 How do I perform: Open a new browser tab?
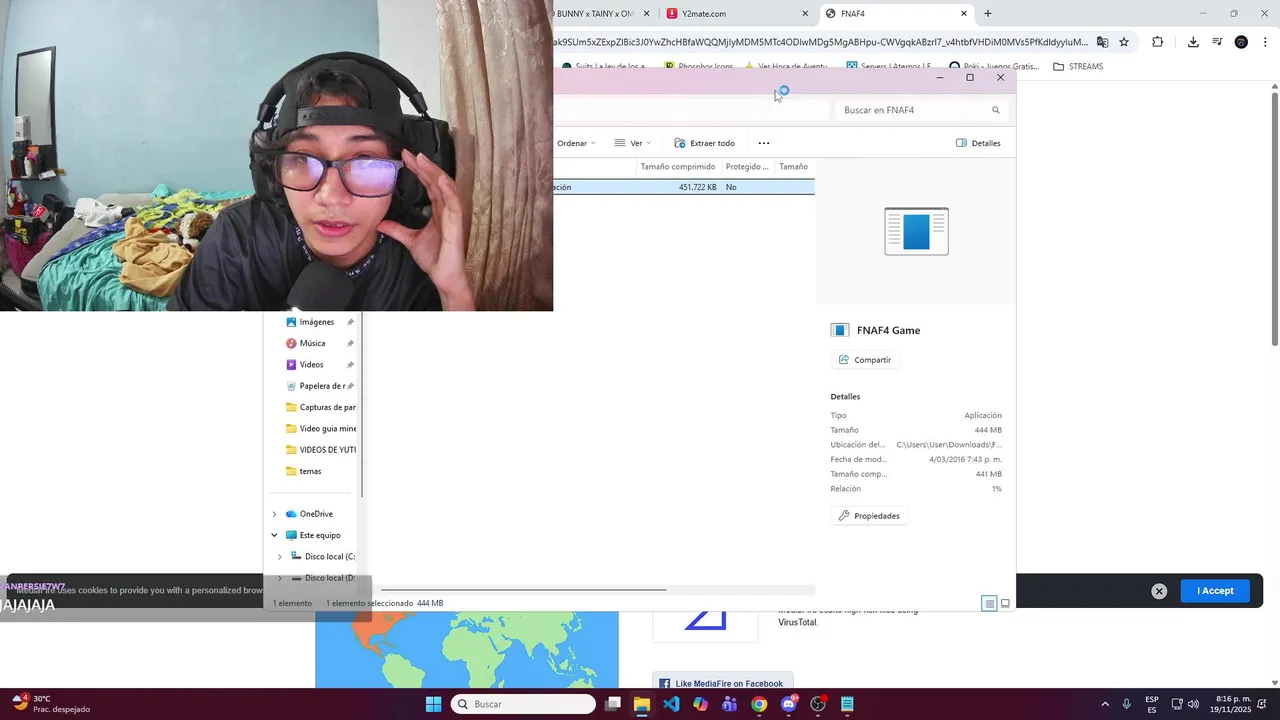[988, 14]
